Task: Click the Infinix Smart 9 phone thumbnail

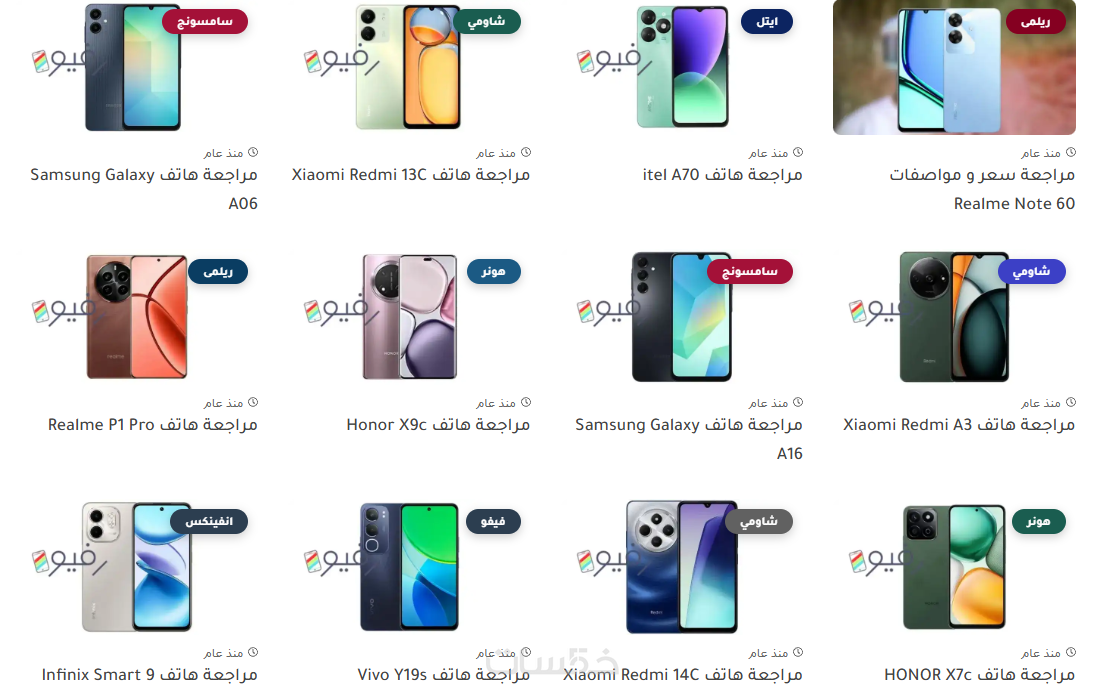Action: (x=137, y=566)
